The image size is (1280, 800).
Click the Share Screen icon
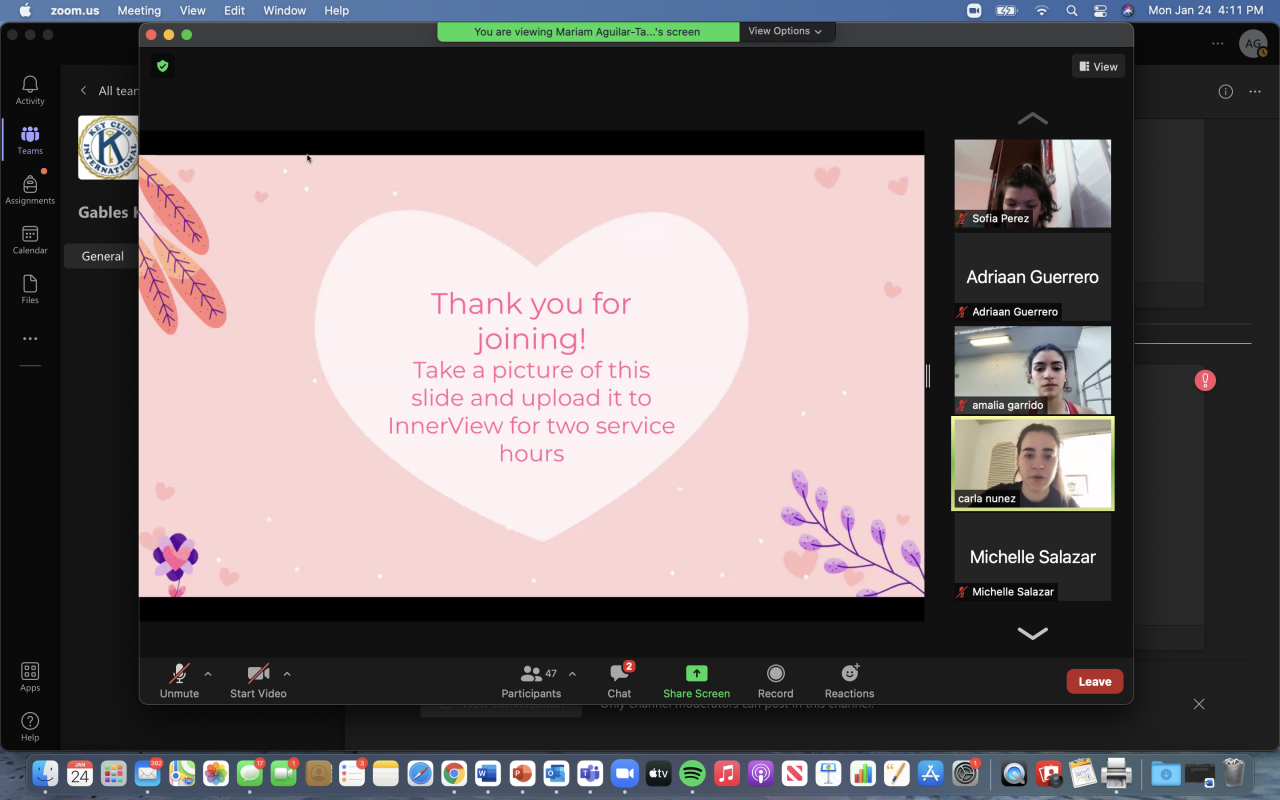pos(696,674)
